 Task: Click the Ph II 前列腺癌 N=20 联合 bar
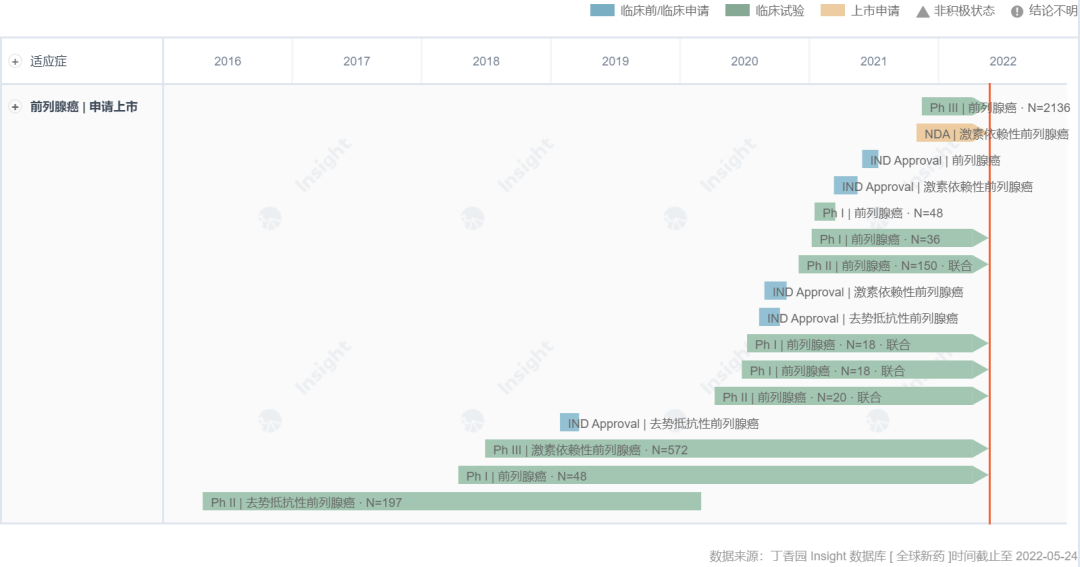(849, 396)
